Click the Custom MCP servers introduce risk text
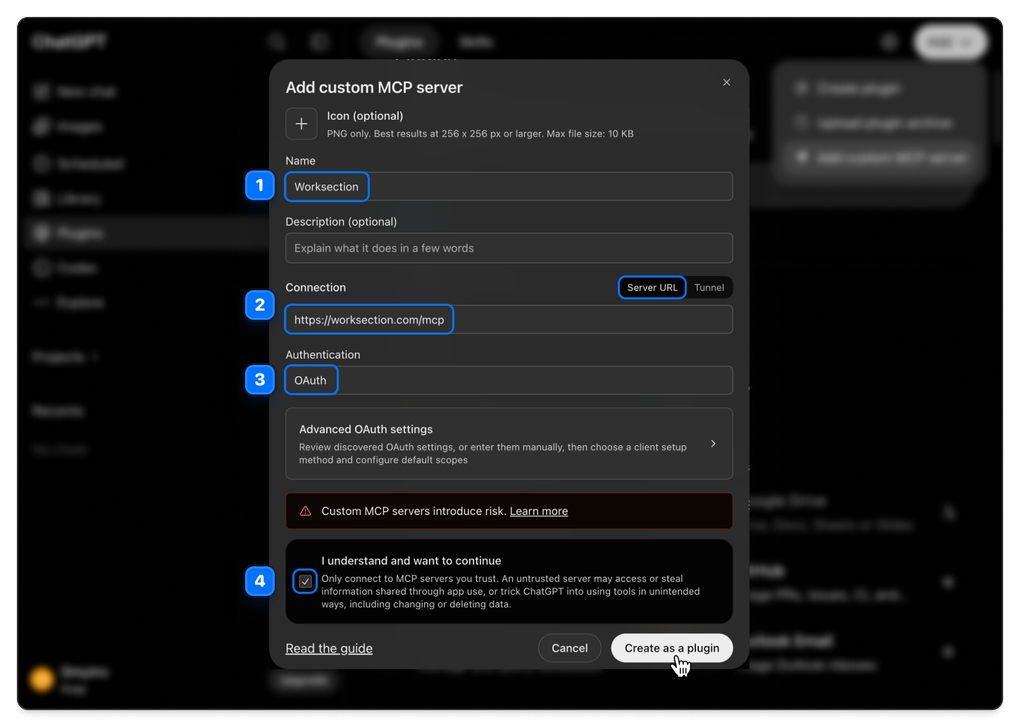 click(414, 511)
